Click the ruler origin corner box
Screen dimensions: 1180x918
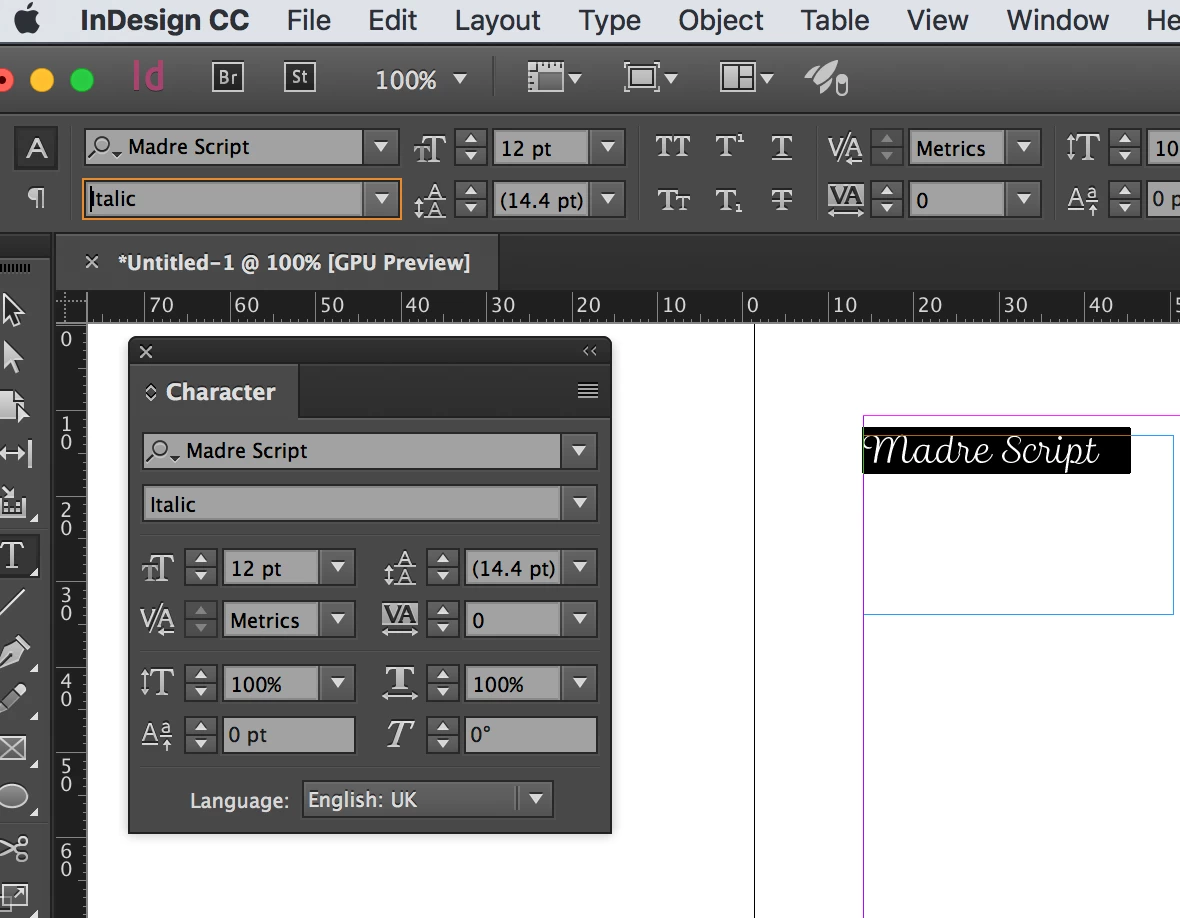coord(71,307)
